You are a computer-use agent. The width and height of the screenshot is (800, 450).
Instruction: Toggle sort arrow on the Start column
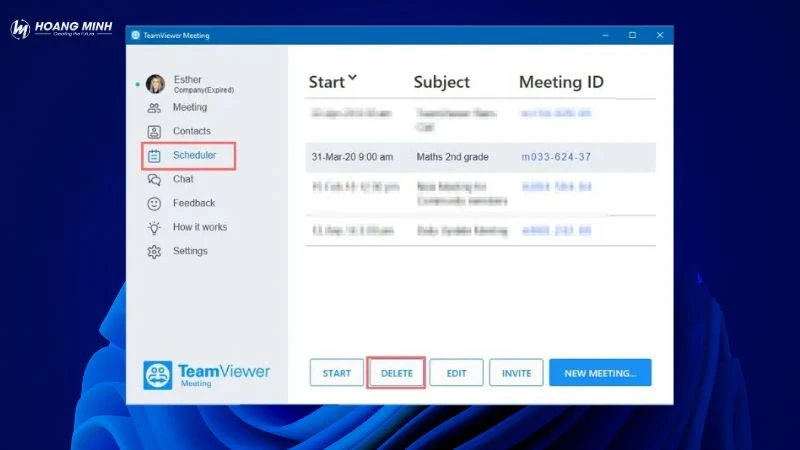click(x=352, y=79)
